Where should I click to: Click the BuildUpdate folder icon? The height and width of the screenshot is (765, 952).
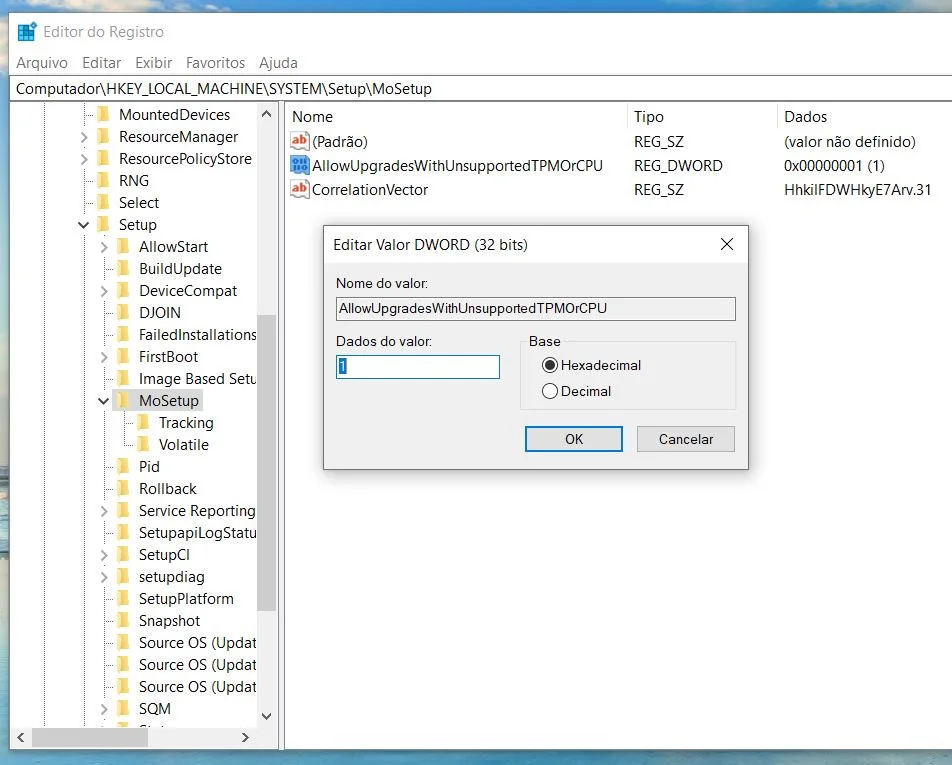click(123, 268)
